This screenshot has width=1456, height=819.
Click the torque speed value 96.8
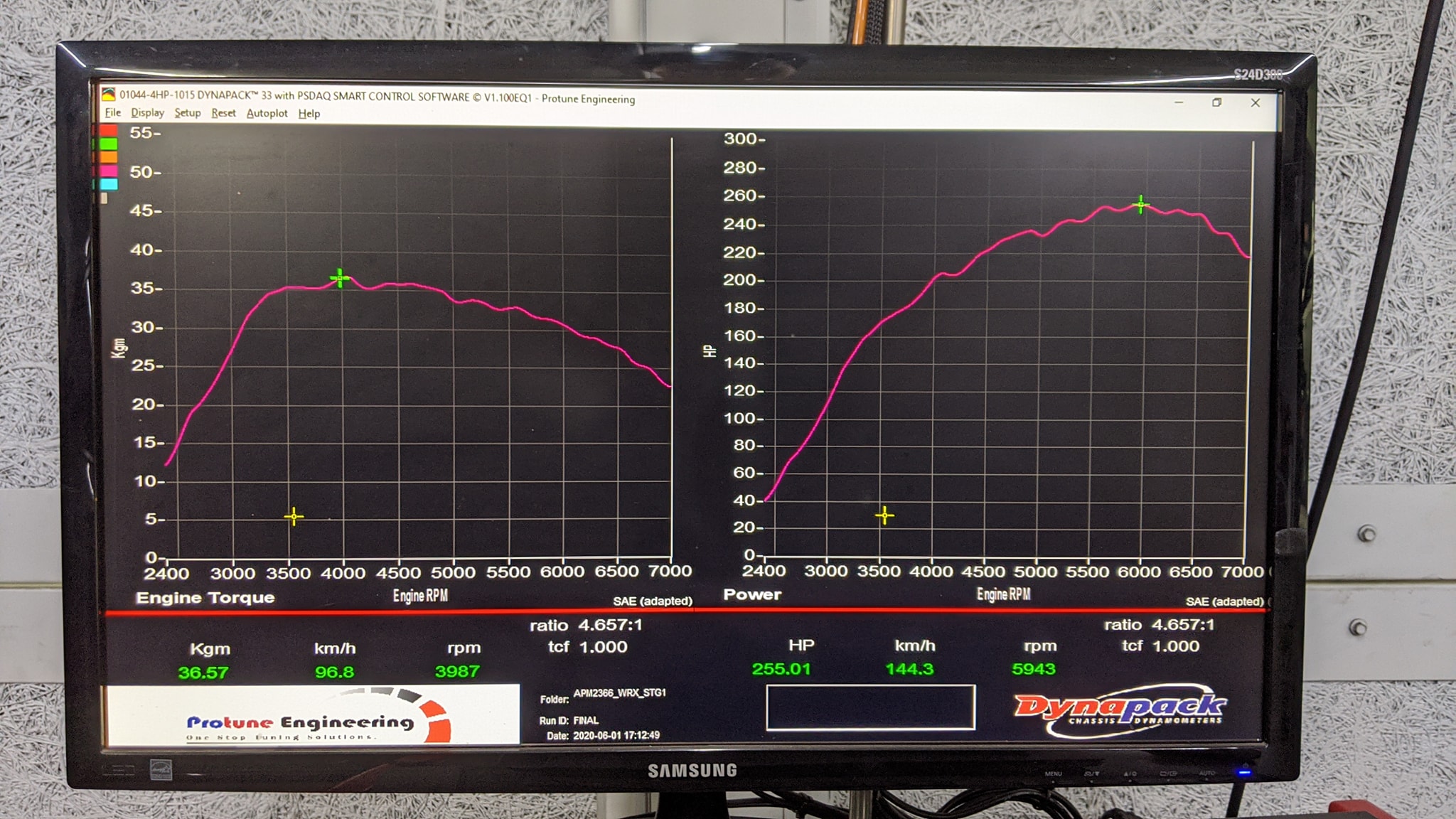click(334, 672)
